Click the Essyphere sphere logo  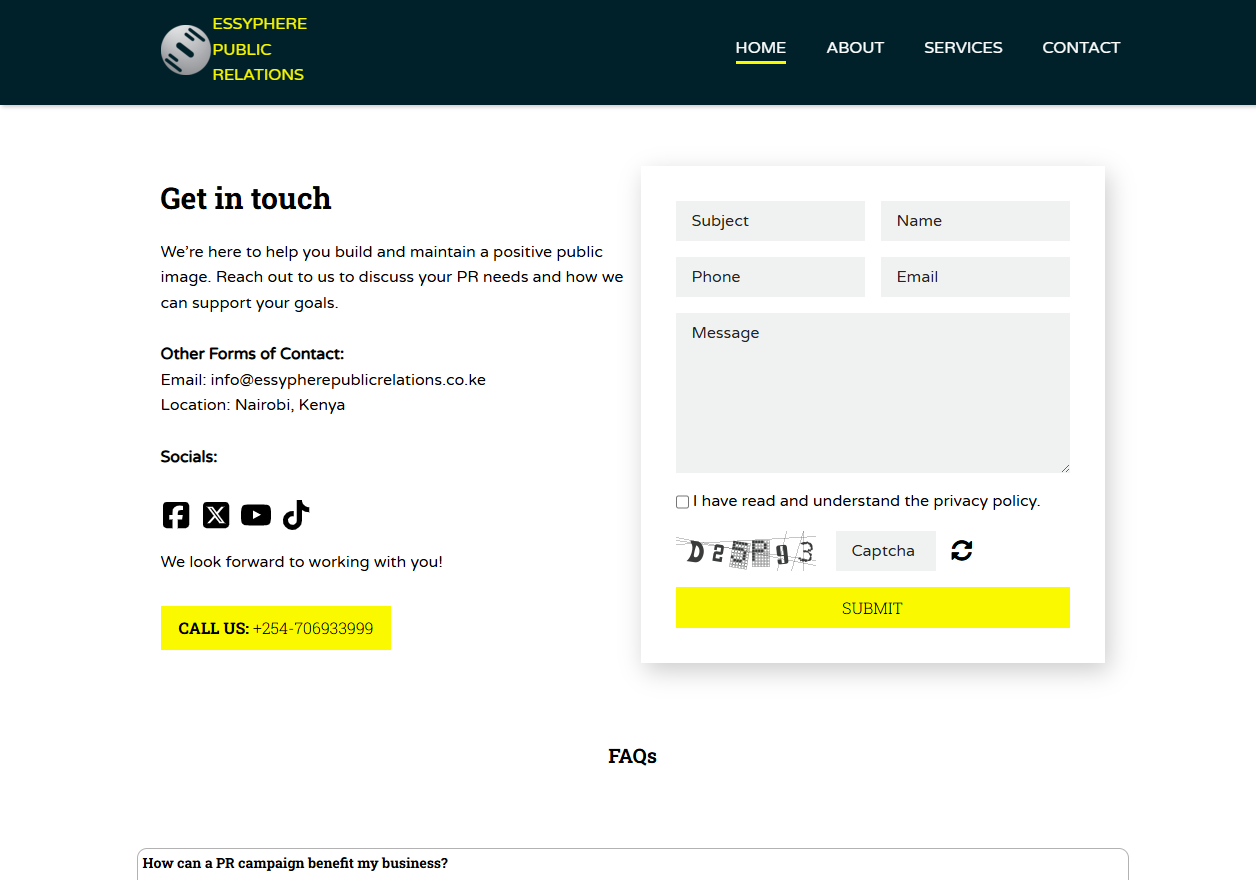[185, 50]
